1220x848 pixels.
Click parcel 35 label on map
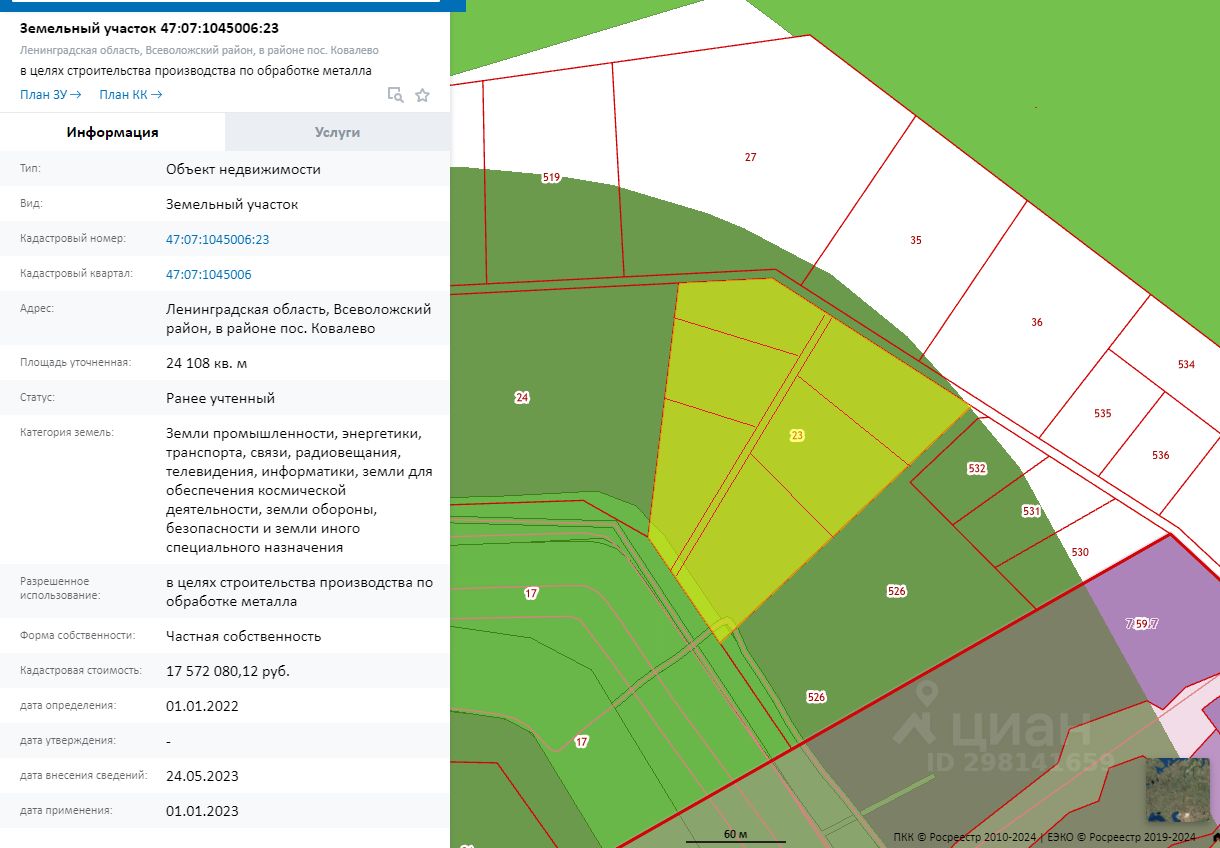tap(916, 240)
